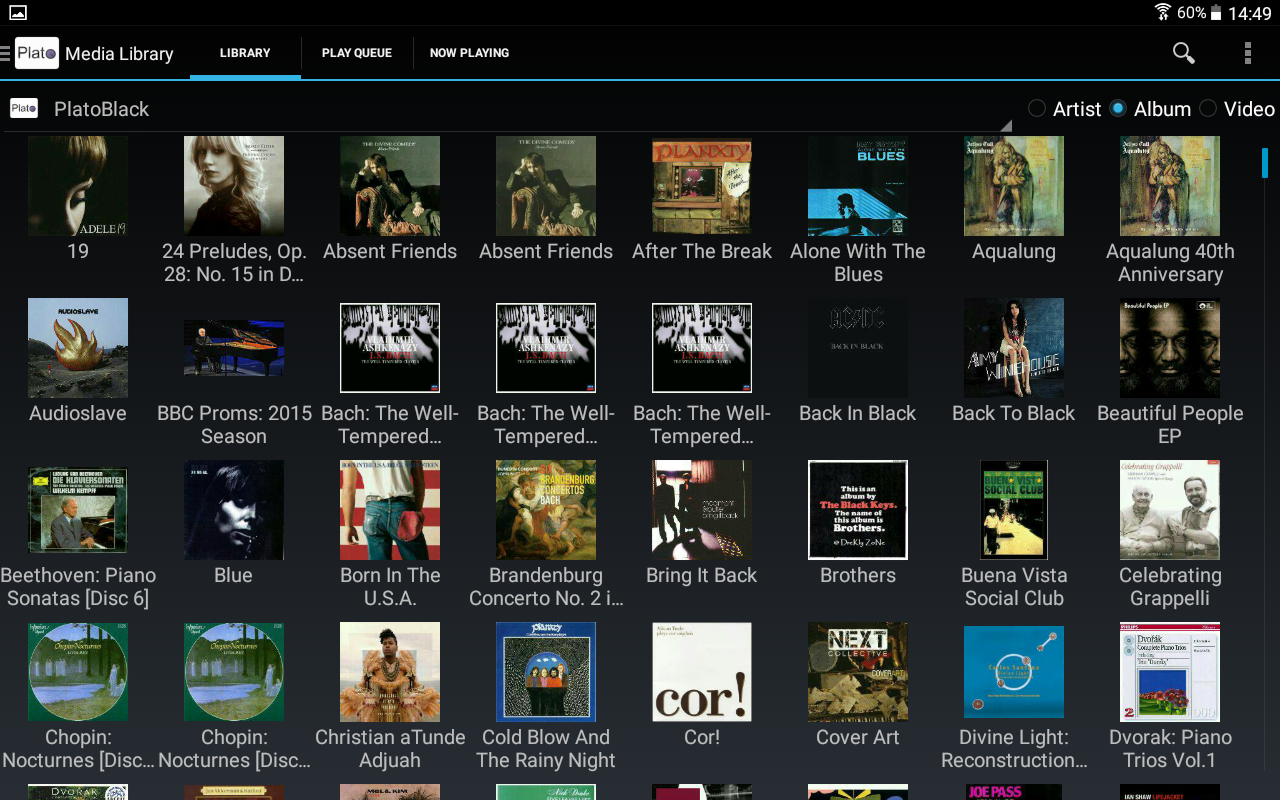Select the Artist radio button
This screenshot has height=800, width=1280.
pos(1037,108)
